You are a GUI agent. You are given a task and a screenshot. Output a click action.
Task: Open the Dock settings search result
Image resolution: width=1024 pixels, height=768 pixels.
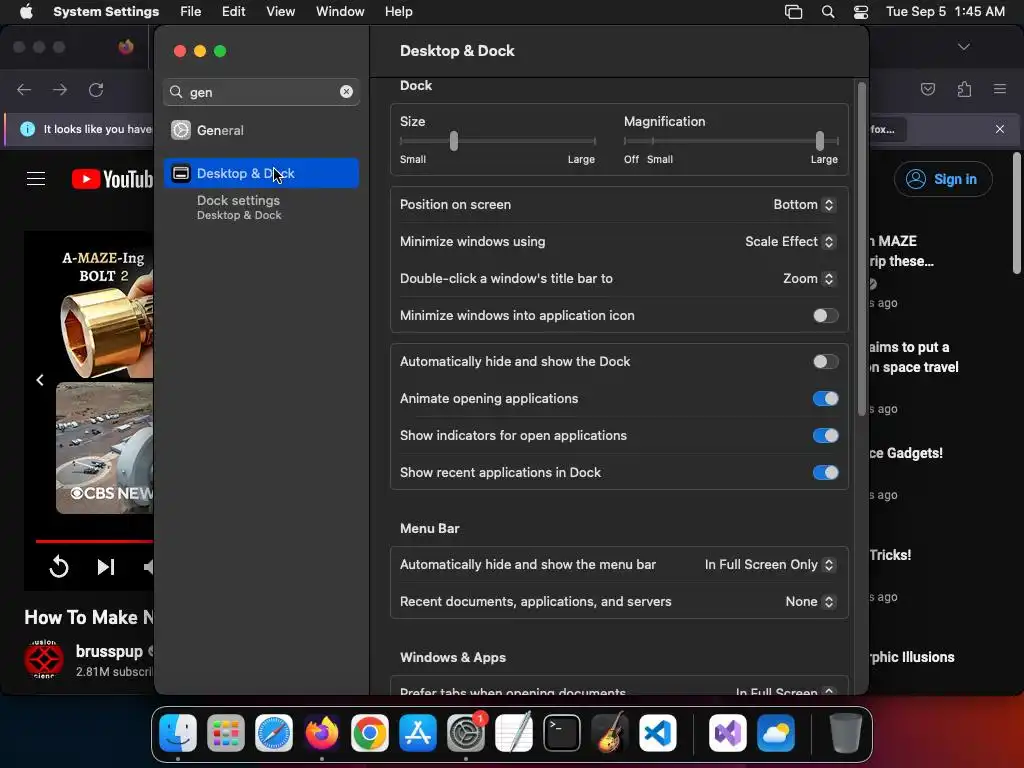click(x=261, y=207)
